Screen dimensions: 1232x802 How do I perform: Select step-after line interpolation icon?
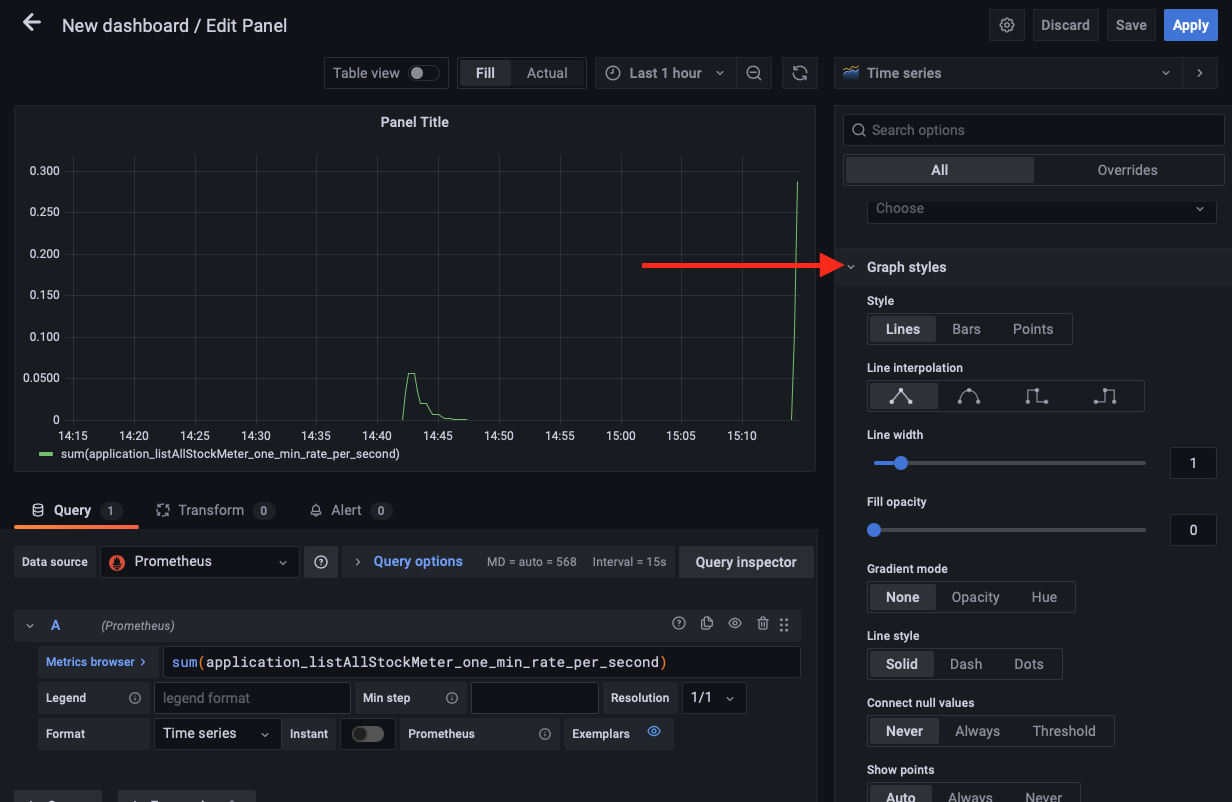pos(1105,396)
